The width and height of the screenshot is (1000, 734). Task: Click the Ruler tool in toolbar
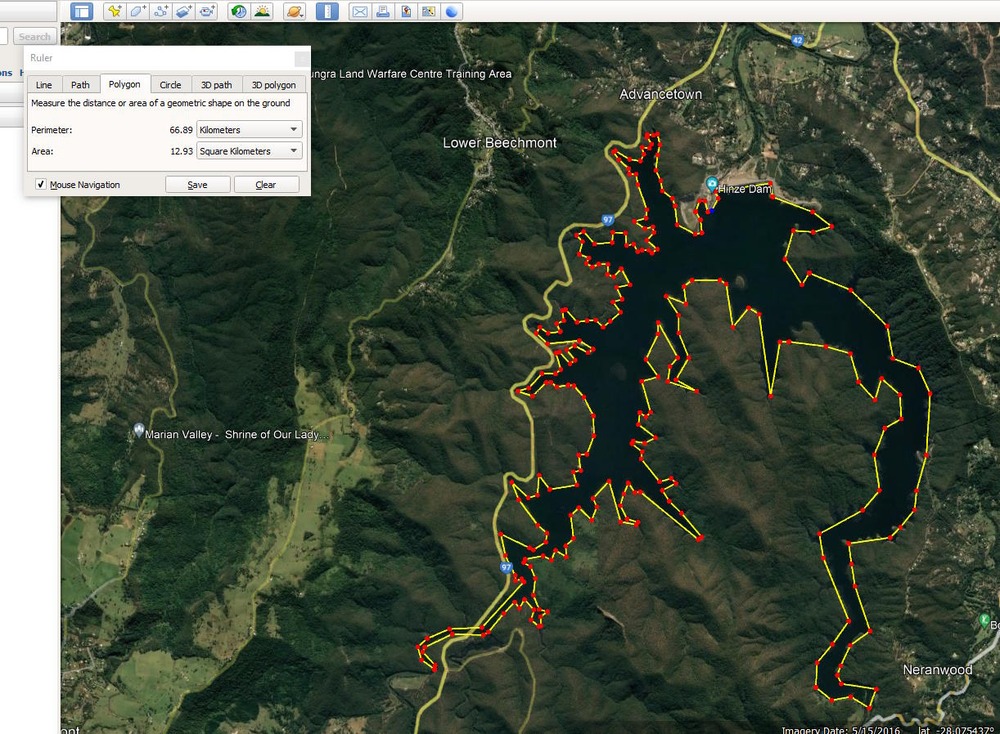(327, 12)
